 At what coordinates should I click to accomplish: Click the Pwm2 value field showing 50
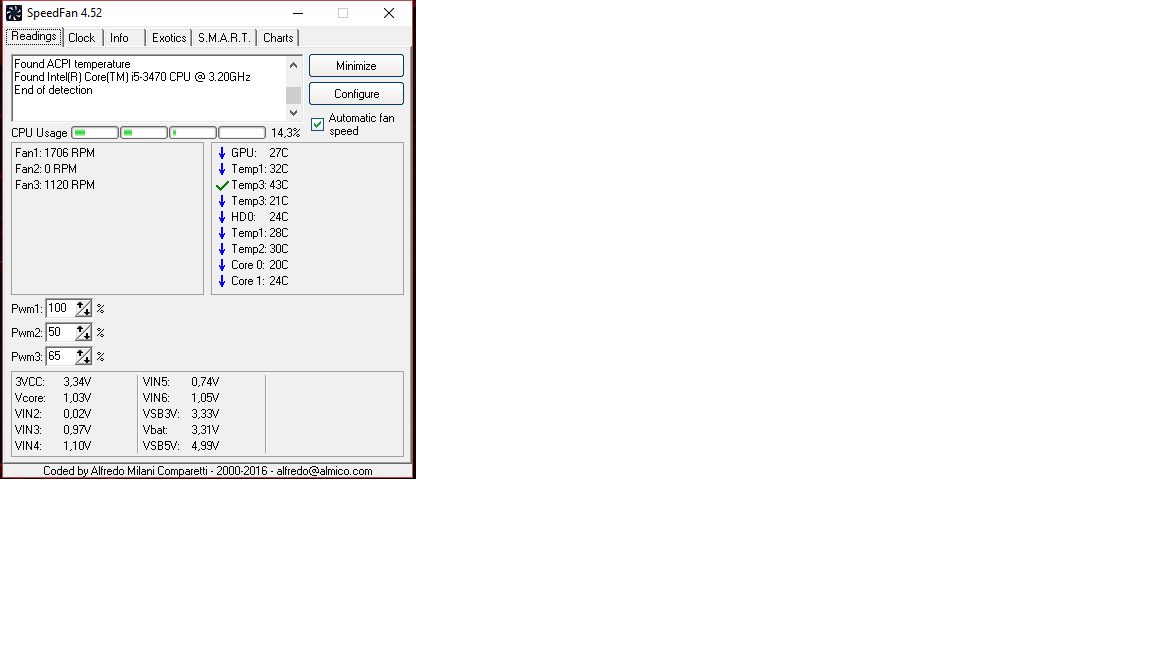pos(60,332)
